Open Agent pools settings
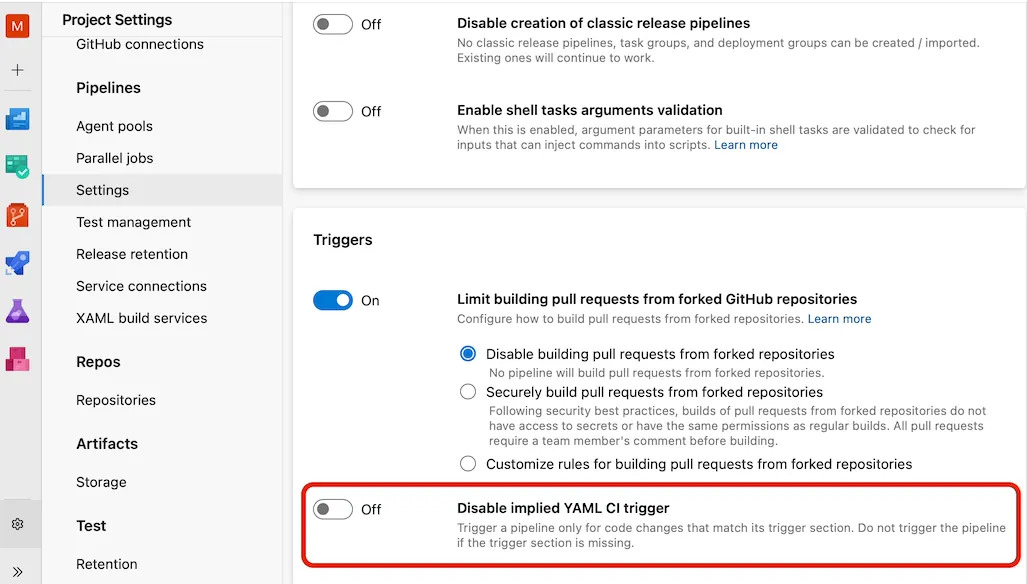Screen dimensions: 1027x584 coord(113,126)
